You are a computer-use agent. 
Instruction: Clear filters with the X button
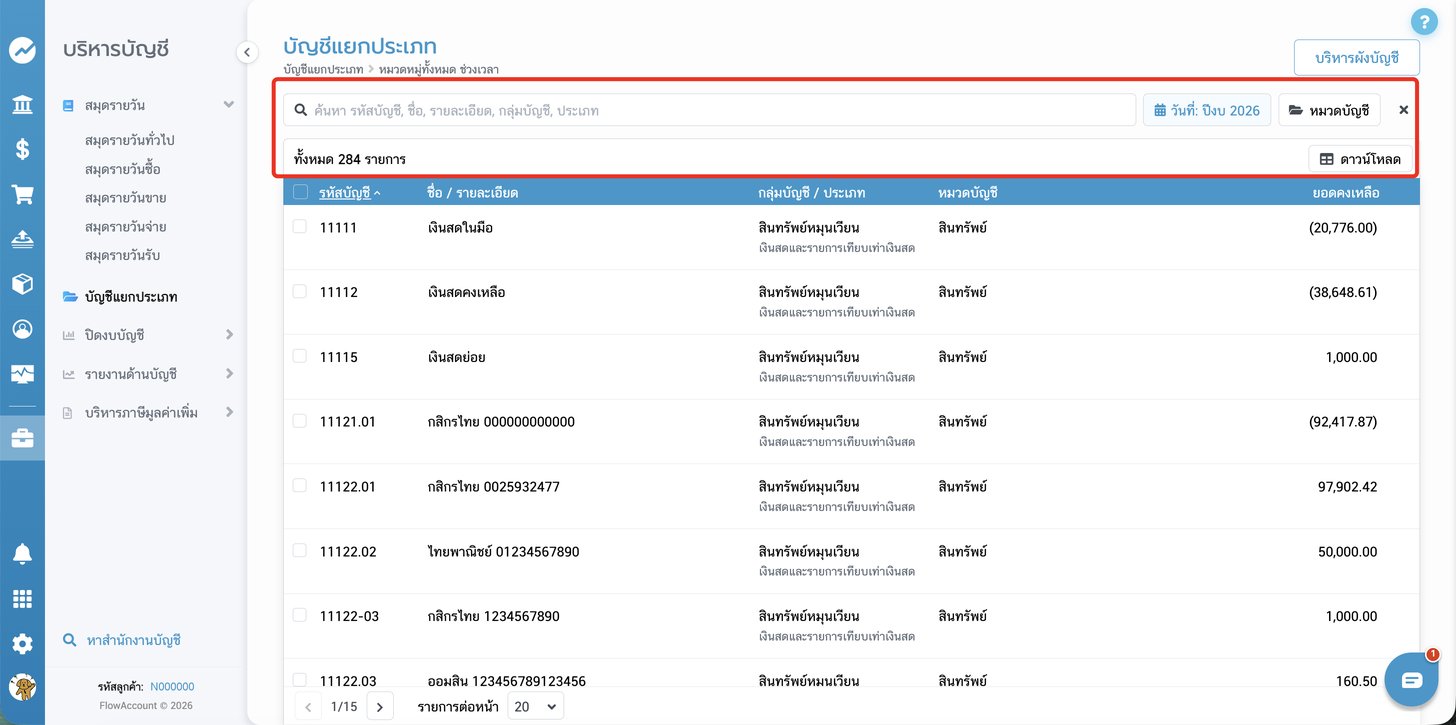pos(1403,110)
